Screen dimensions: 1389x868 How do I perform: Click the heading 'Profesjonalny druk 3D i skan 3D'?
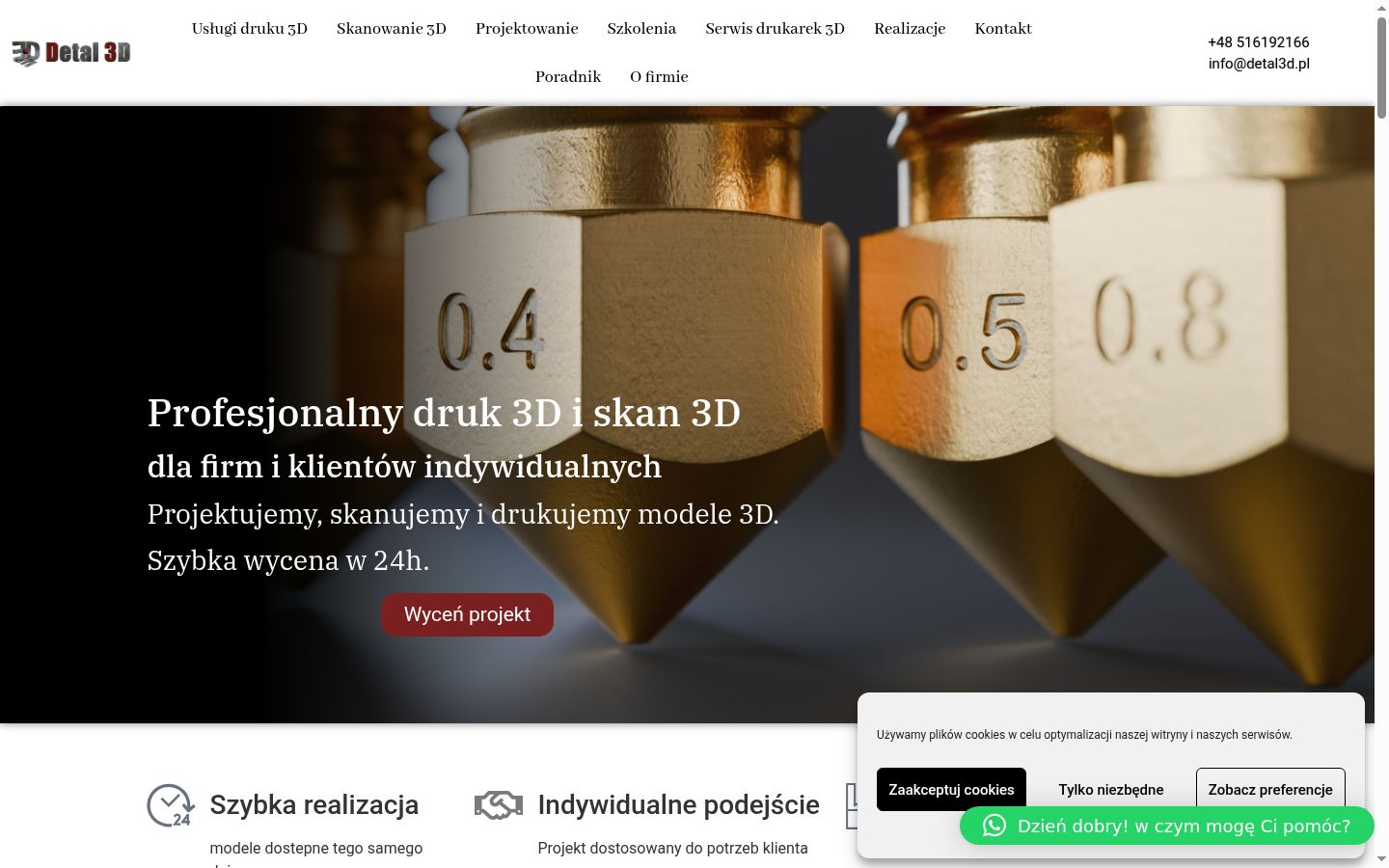click(444, 413)
